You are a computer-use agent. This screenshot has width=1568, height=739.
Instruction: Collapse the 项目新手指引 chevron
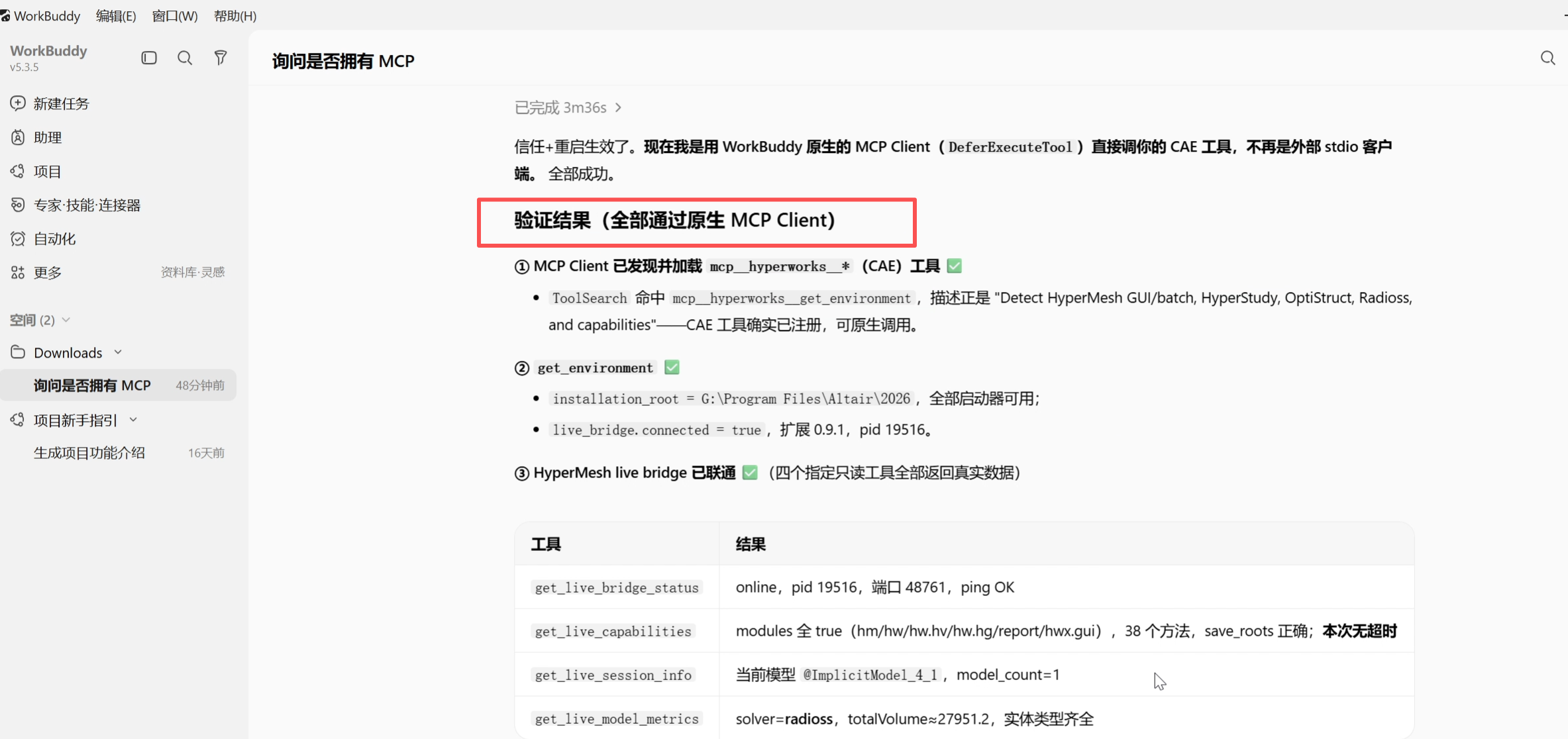[133, 420]
